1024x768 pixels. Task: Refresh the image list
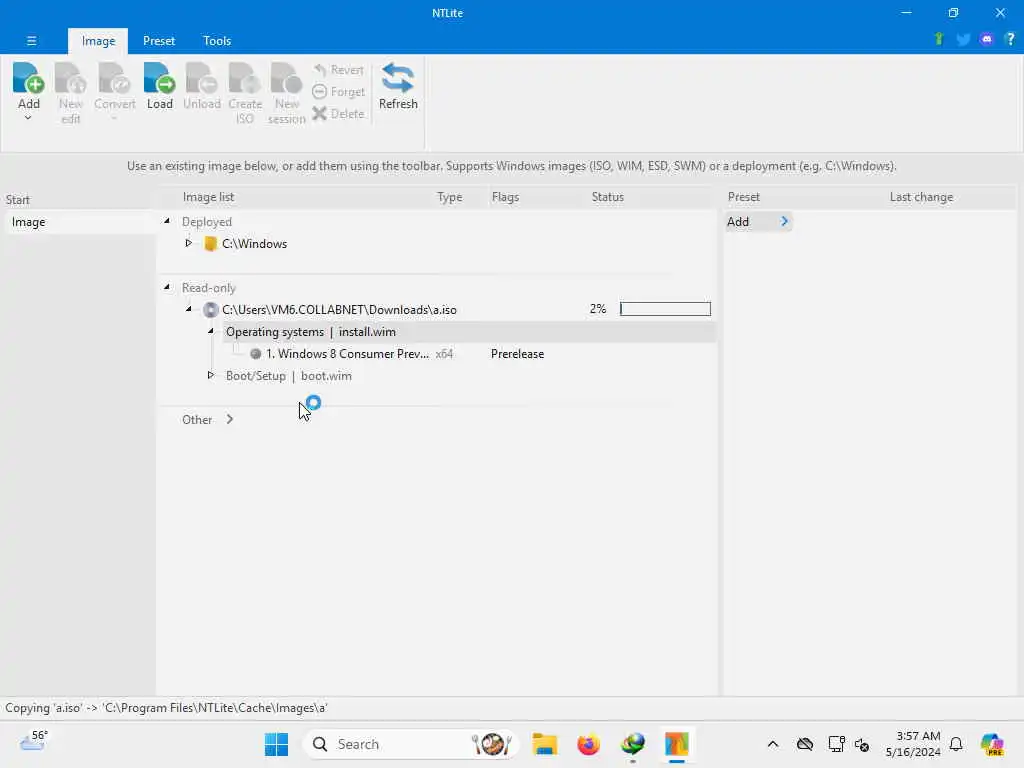click(398, 86)
